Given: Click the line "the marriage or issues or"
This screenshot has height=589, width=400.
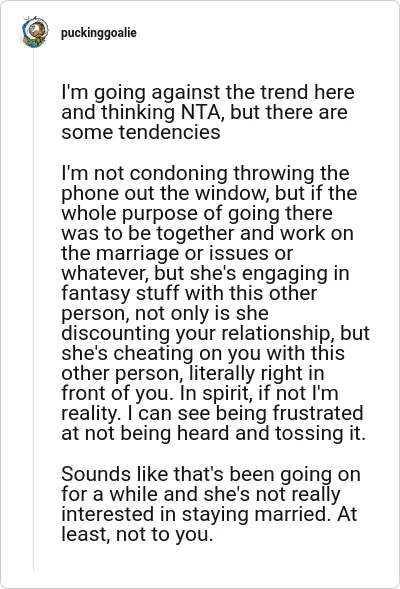Looking at the screenshot, I should 177,253.
